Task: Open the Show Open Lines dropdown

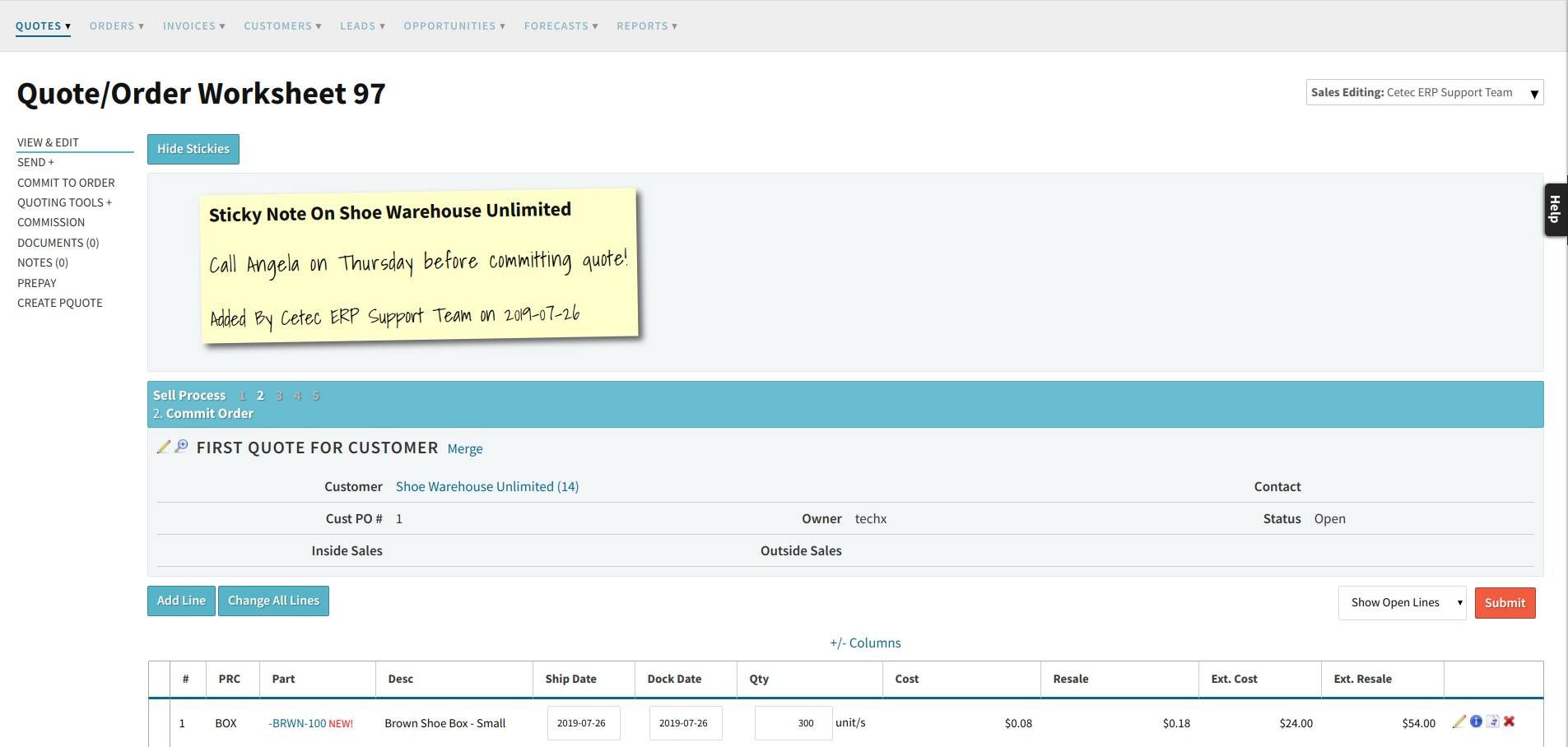Action: point(1402,603)
